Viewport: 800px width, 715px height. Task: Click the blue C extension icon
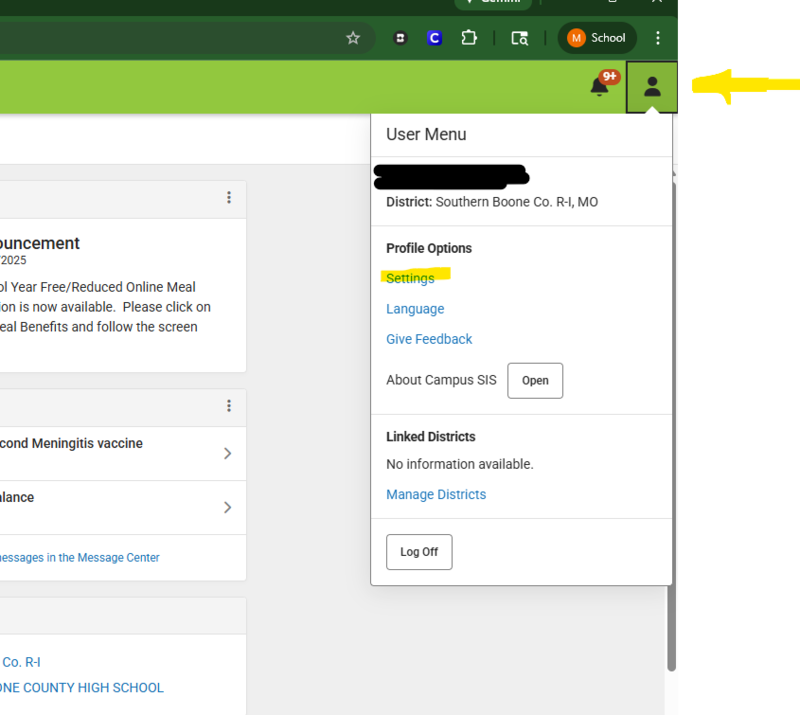click(435, 38)
